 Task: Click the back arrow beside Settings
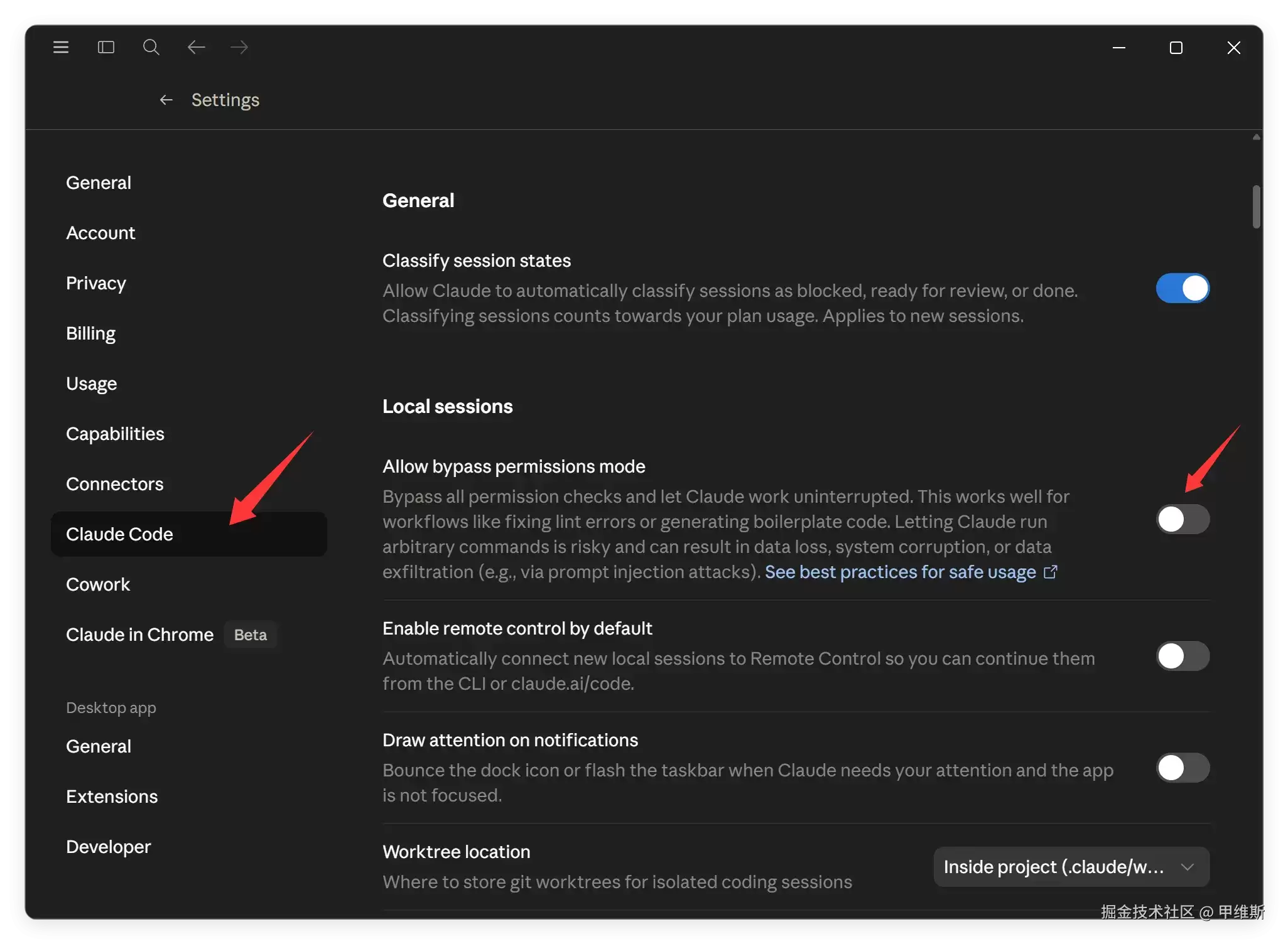[166, 100]
